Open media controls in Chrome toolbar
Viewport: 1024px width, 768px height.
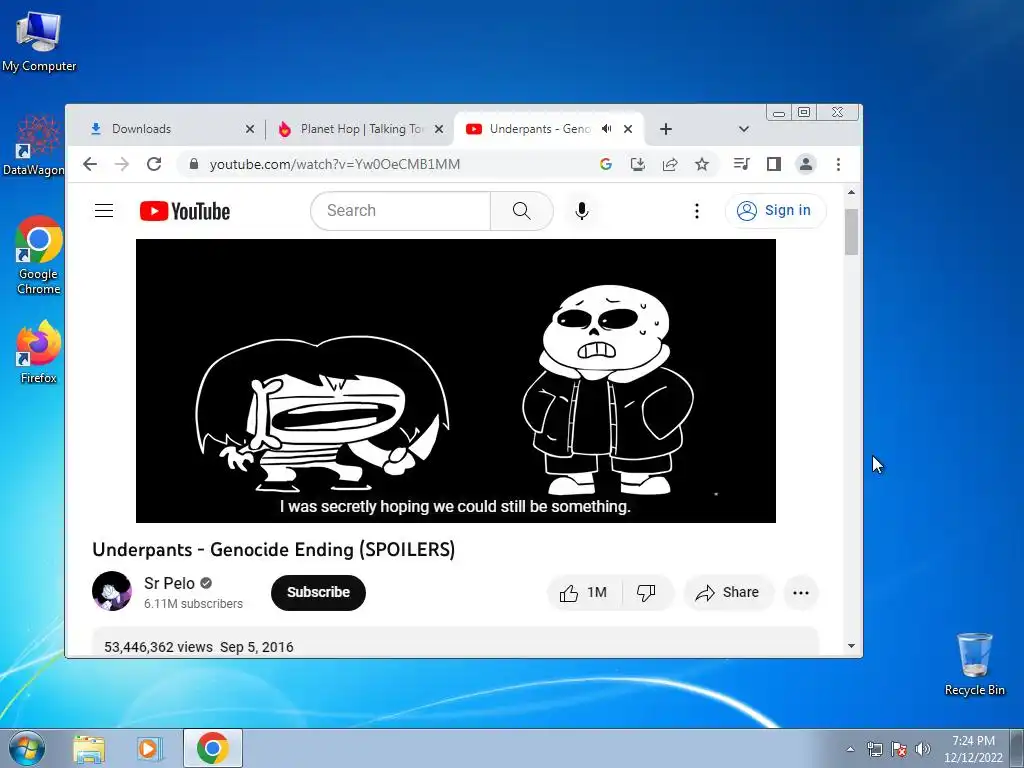pos(742,164)
